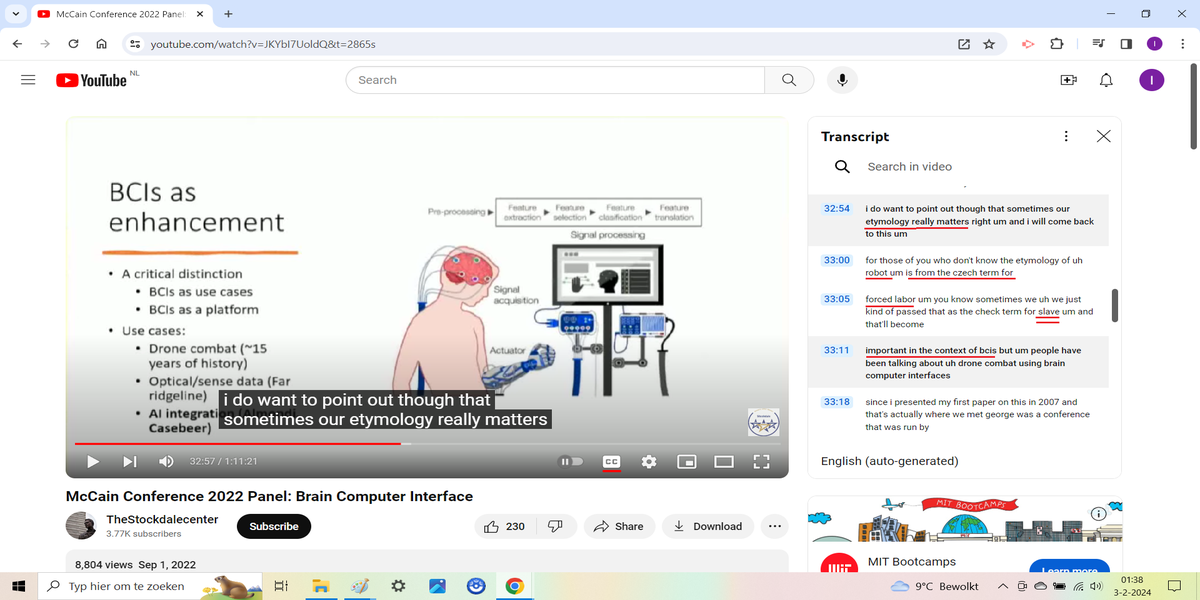
Task: Open File Explorer from the taskbar
Action: point(320,586)
